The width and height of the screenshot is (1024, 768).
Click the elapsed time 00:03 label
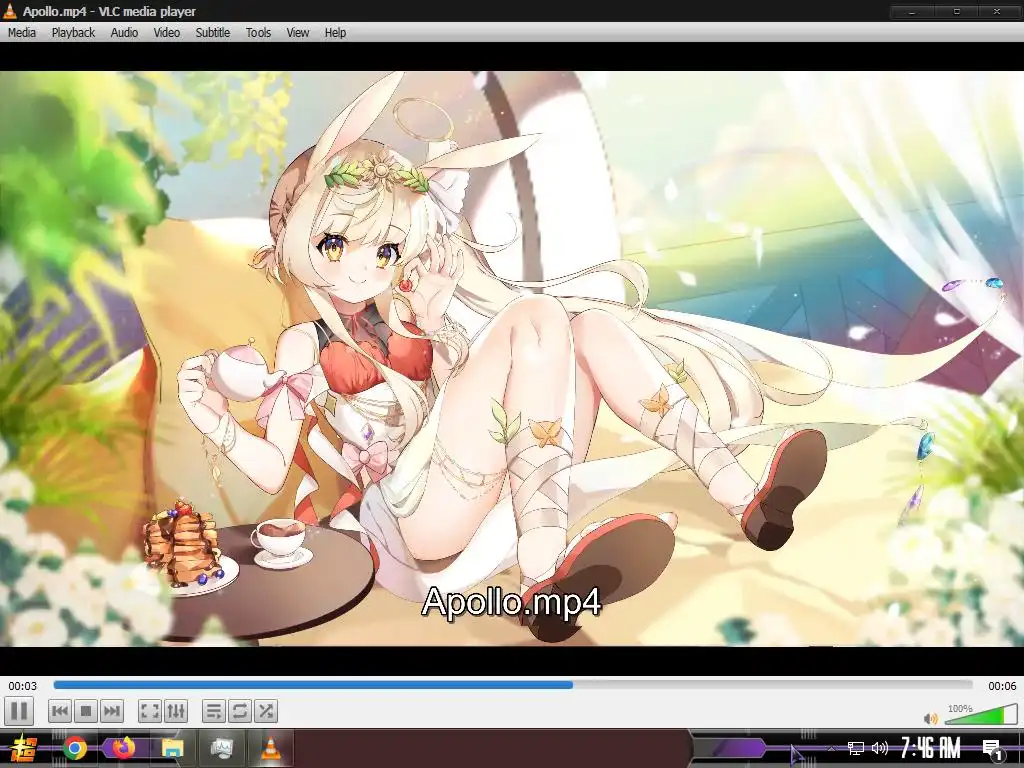tap(22, 686)
